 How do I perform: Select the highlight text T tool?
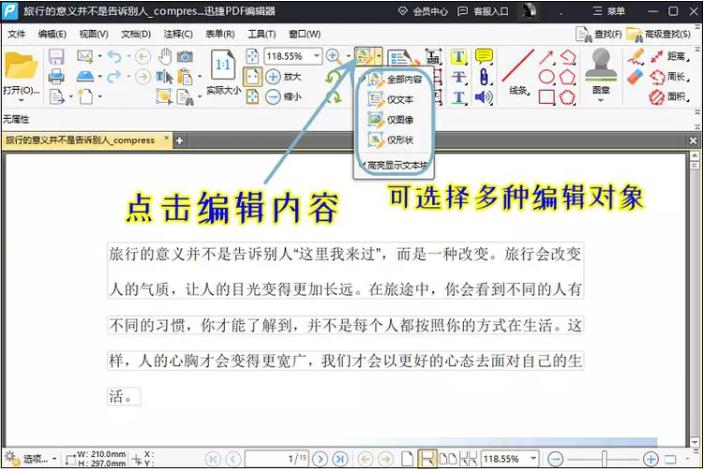tap(458, 57)
